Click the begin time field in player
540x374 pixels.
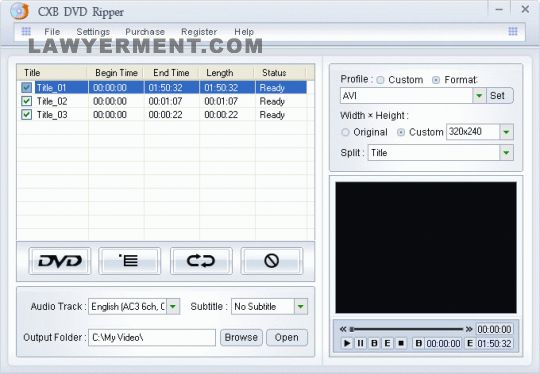point(443,343)
